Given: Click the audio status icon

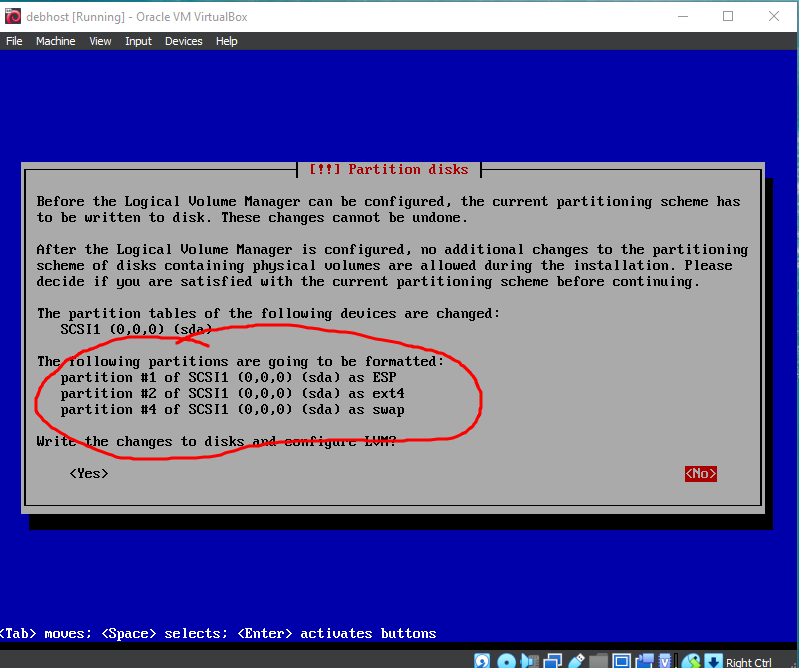Looking at the screenshot, I should [529, 661].
